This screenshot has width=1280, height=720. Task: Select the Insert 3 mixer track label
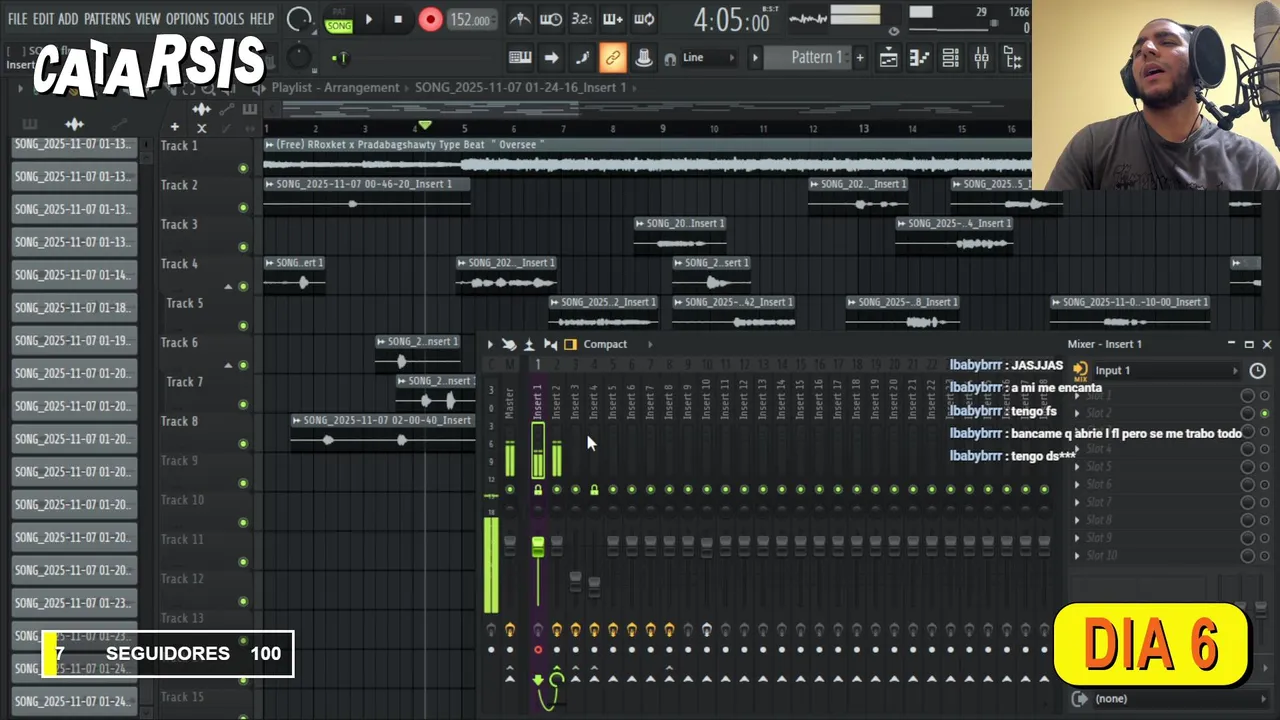(575, 402)
